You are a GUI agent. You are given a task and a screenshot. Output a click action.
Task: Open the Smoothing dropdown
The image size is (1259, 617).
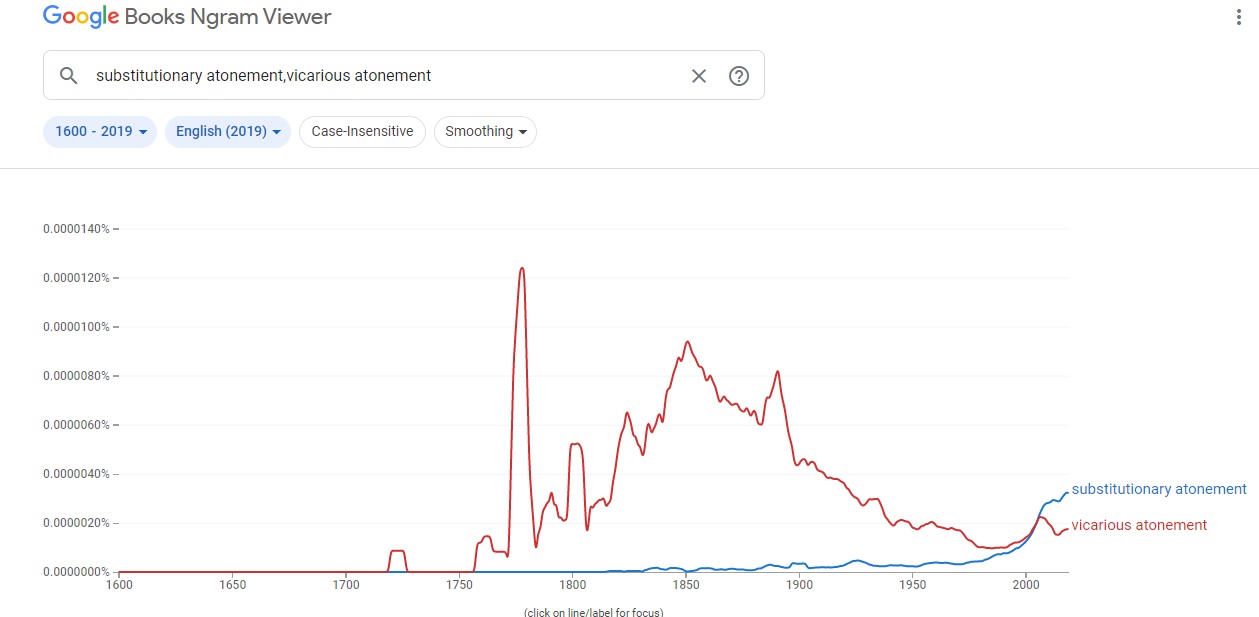[485, 132]
